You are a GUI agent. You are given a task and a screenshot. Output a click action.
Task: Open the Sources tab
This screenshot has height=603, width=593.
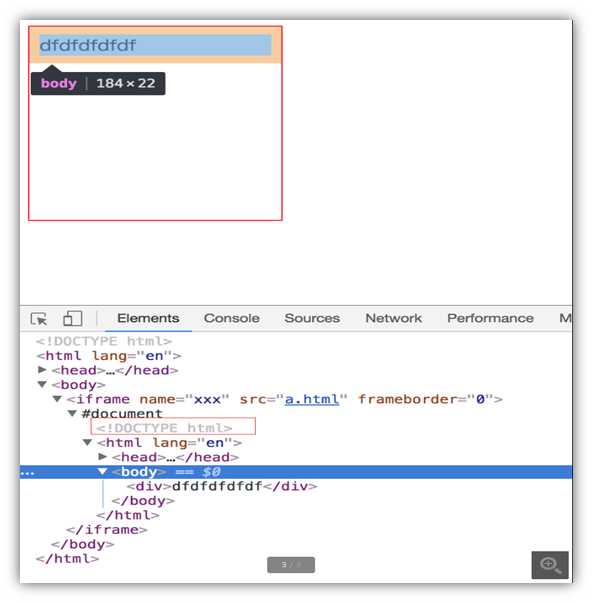[x=312, y=318]
